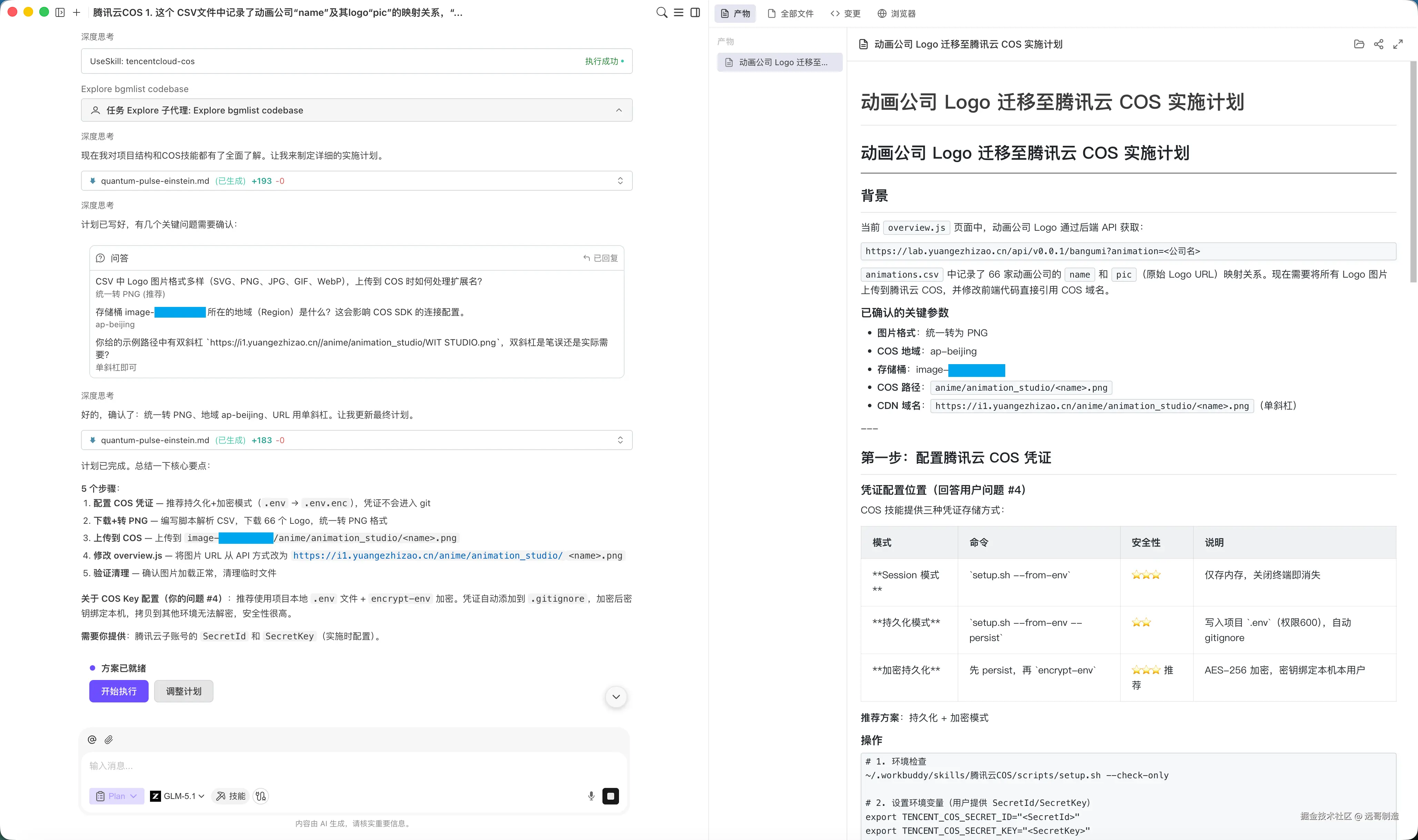This screenshot has height=840, width=1418.
Task: Click the connector icon next to 技能
Action: [x=260, y=797]
